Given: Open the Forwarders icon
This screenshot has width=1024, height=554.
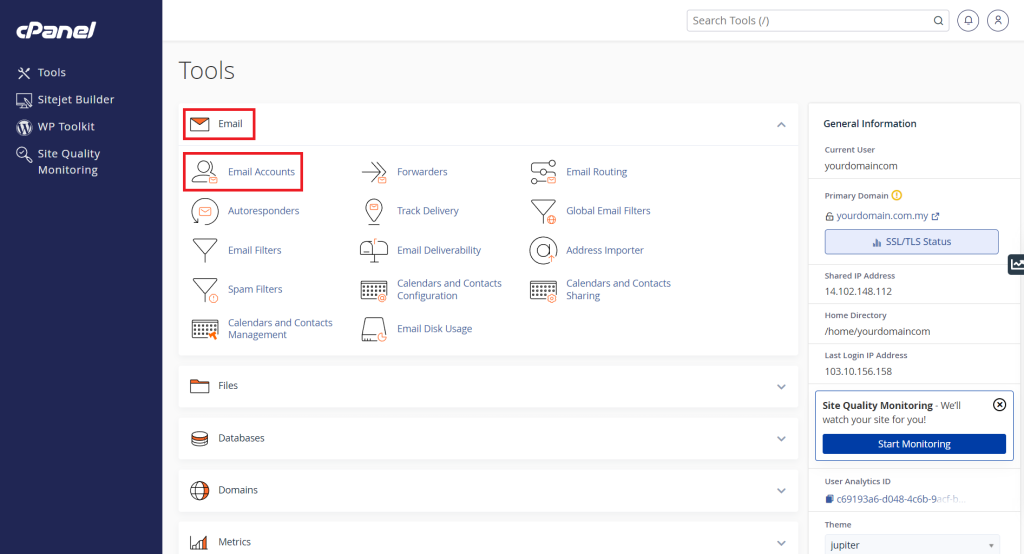Looking at the screenshot, I should coord(373,172).
